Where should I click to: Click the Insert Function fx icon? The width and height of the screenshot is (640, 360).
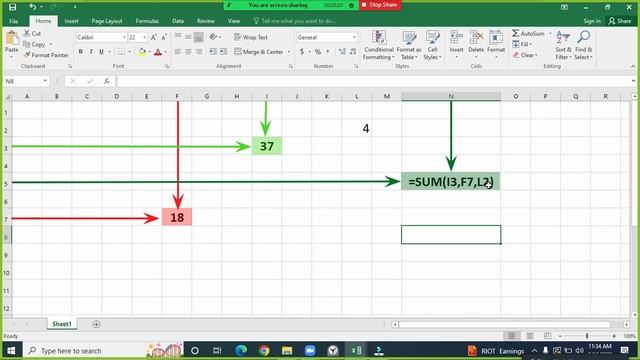[x=107, y=81]
